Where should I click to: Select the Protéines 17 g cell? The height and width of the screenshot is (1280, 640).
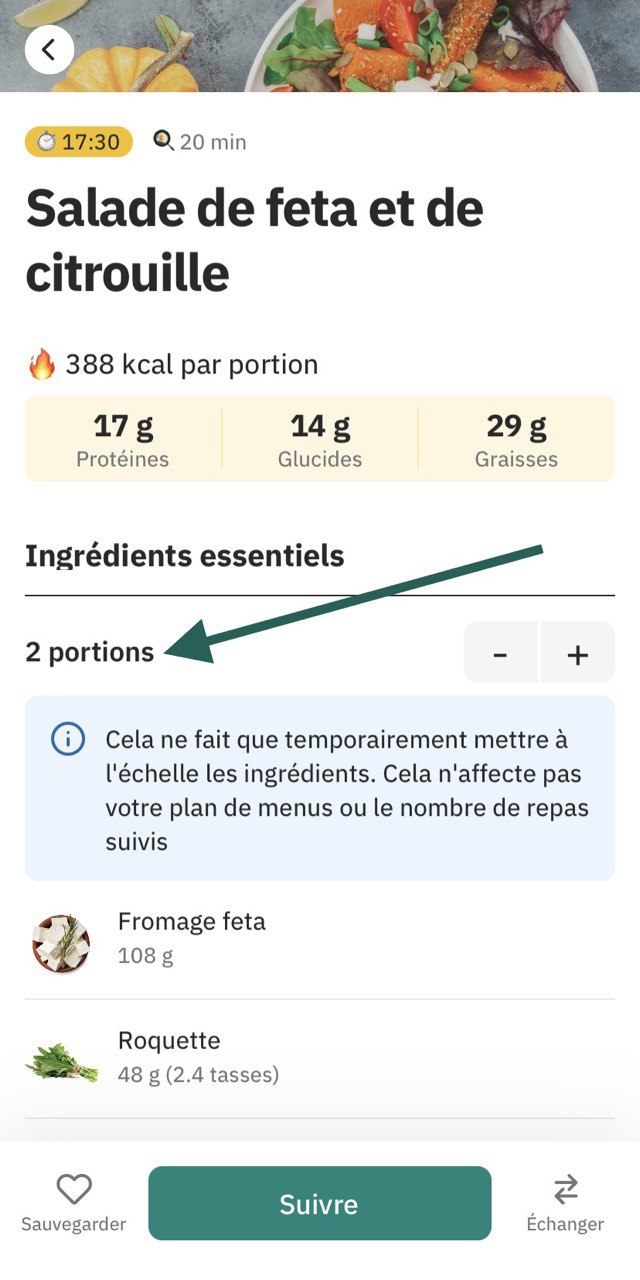(x=123, y=439)
